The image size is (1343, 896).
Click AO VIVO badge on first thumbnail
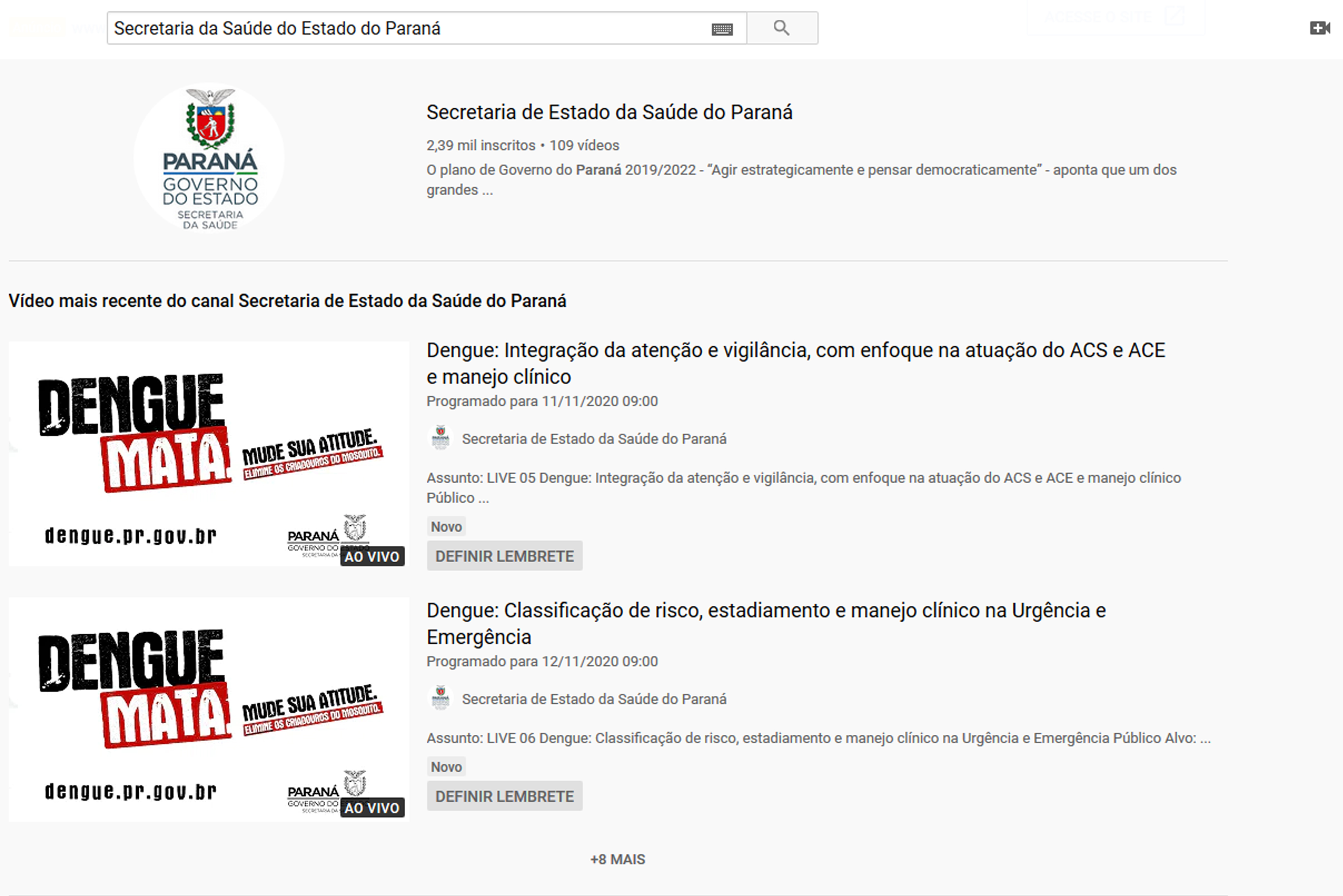click(x=372, y=557)
